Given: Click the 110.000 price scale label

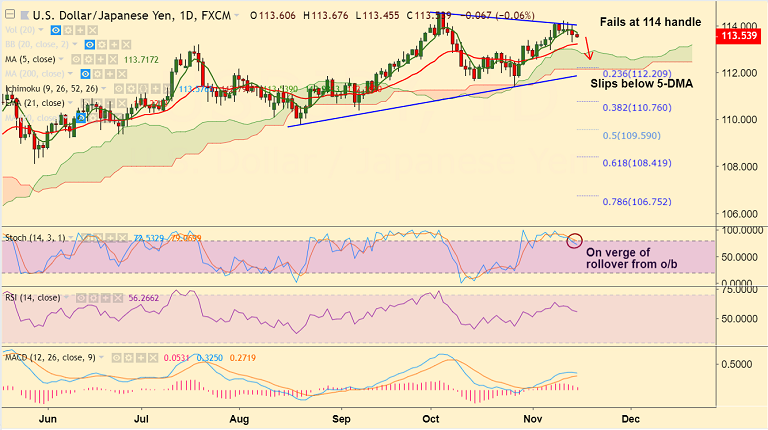Looking at the screenshot, I should pos(738,119).
